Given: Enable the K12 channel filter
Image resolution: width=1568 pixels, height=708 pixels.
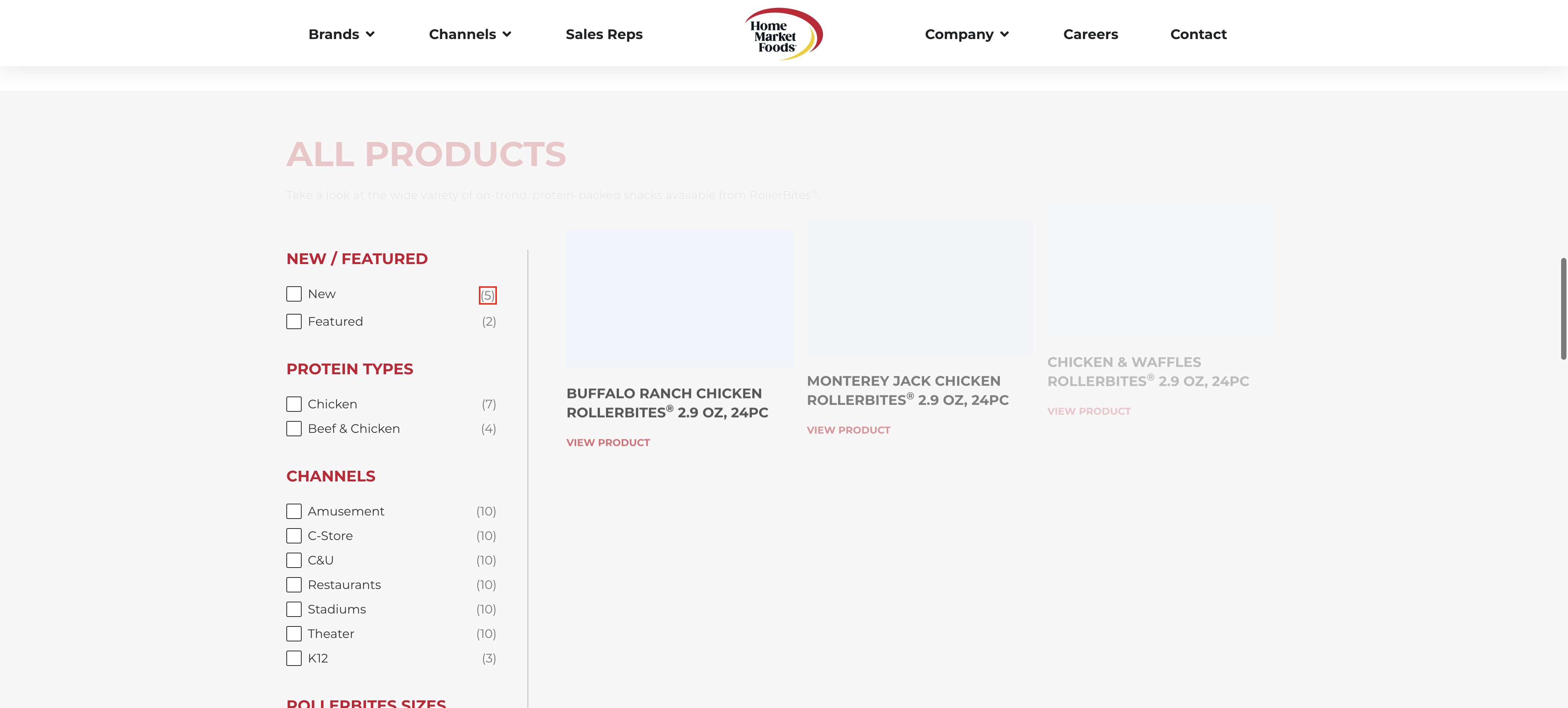Looking at the screenshot, I should (294, 658).
